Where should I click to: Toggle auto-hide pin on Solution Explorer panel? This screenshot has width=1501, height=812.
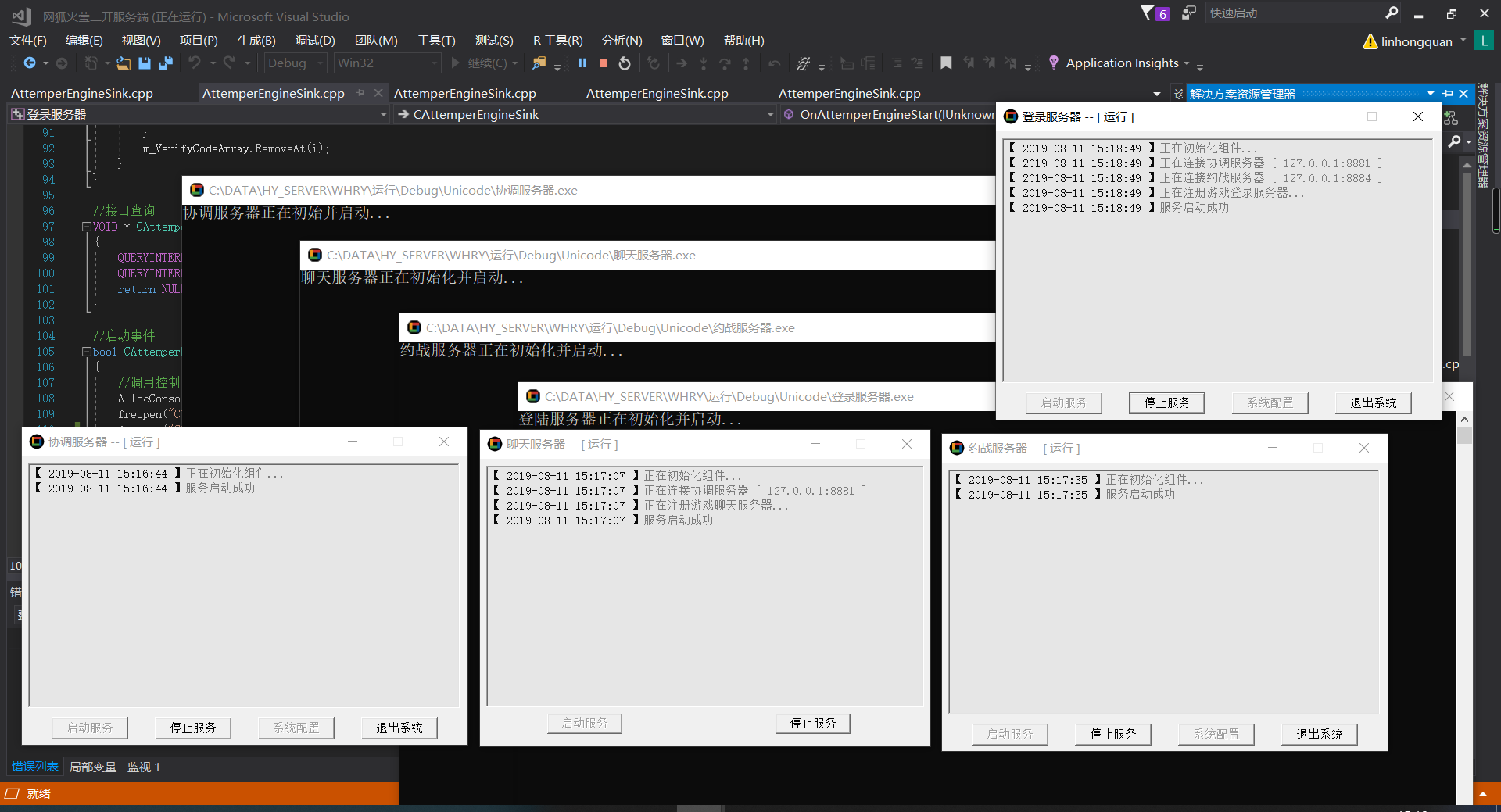click(1448, 94)
